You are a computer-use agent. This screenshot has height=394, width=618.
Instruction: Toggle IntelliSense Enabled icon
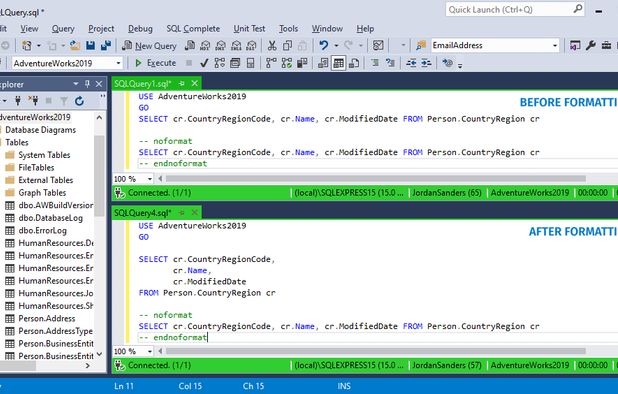pos(250,63)
